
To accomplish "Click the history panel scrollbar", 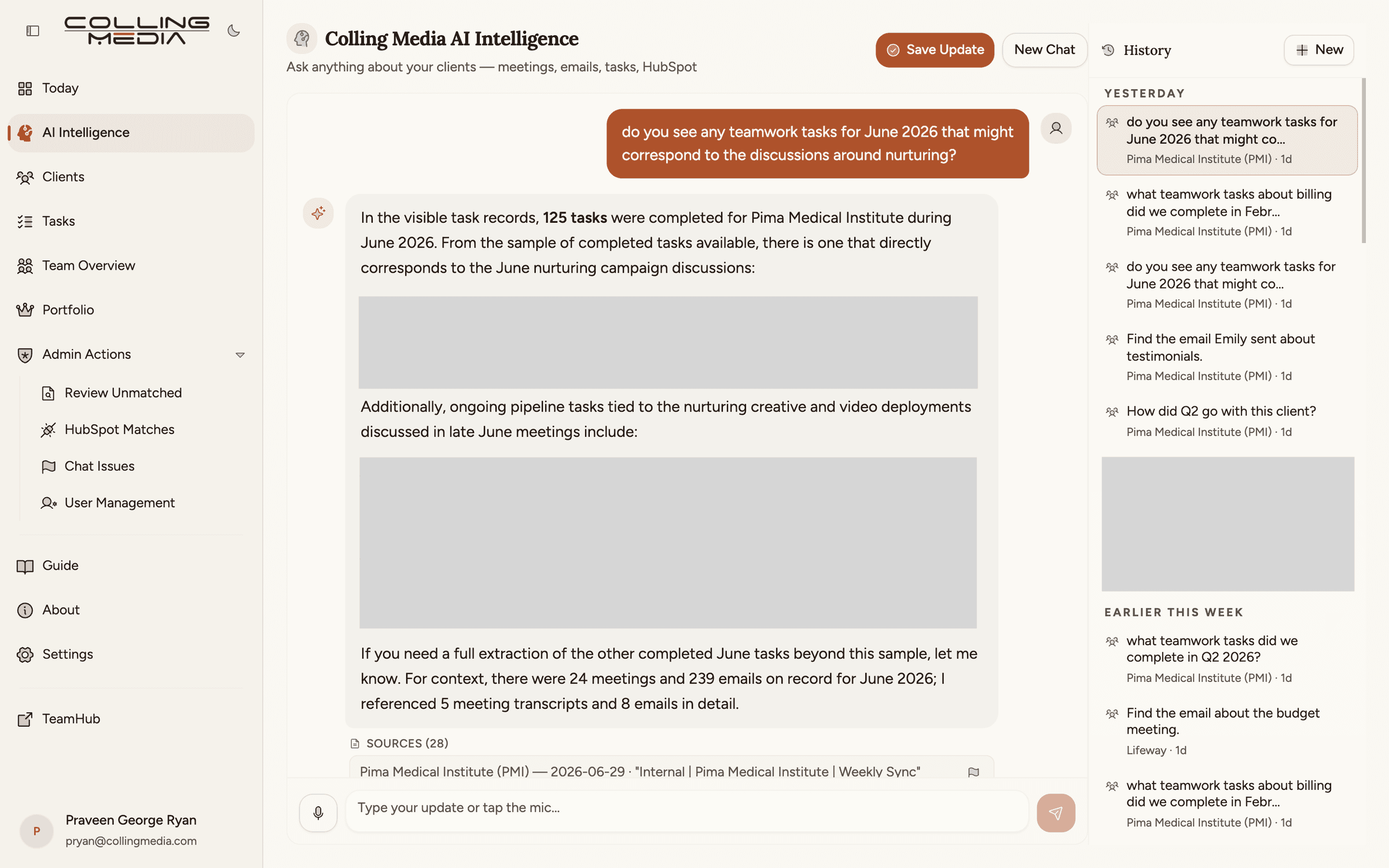I will pos(1364,161).
